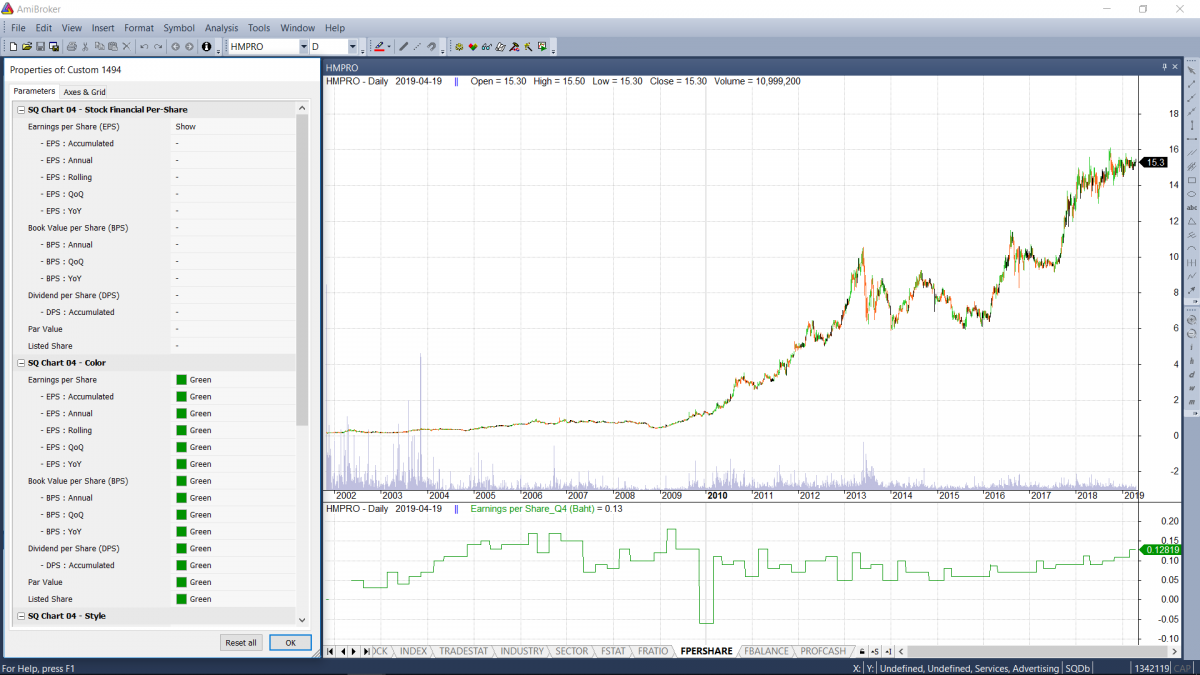Select the arrow pointer tool in drawing bar
Viewport: 1200px width, 675px height.
[x=1191, y=70]
